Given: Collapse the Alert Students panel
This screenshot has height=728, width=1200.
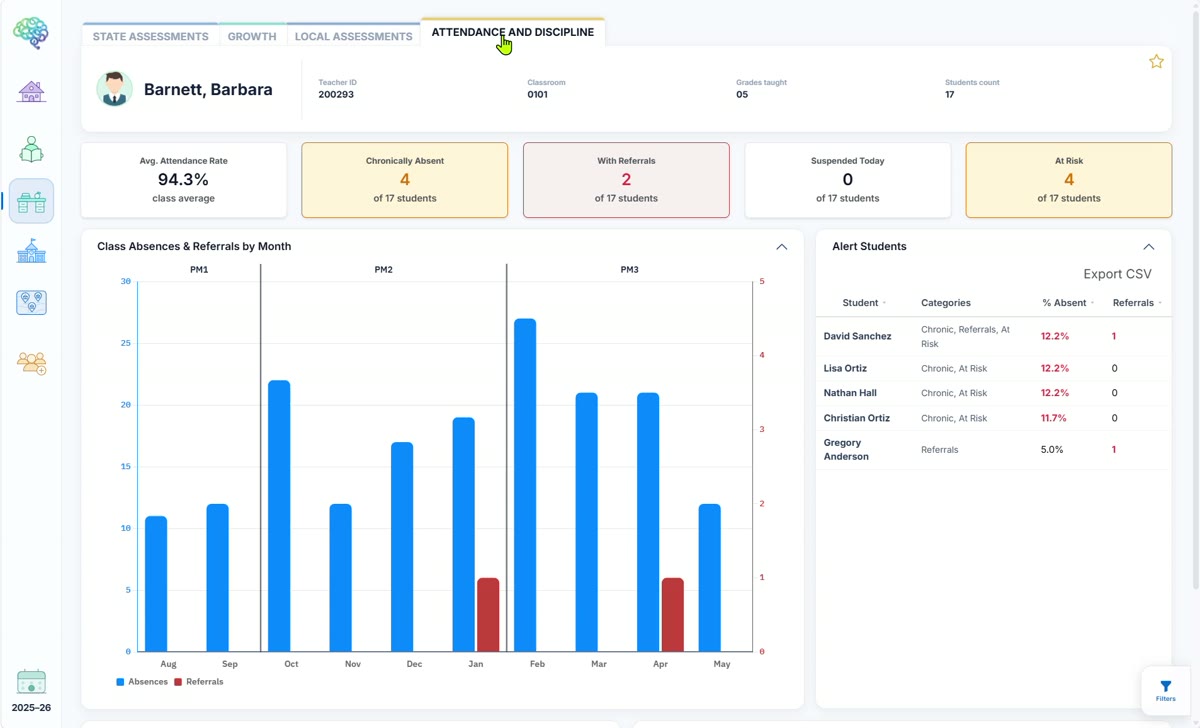Looking at the screenshot, I should tap(1149, 247).
